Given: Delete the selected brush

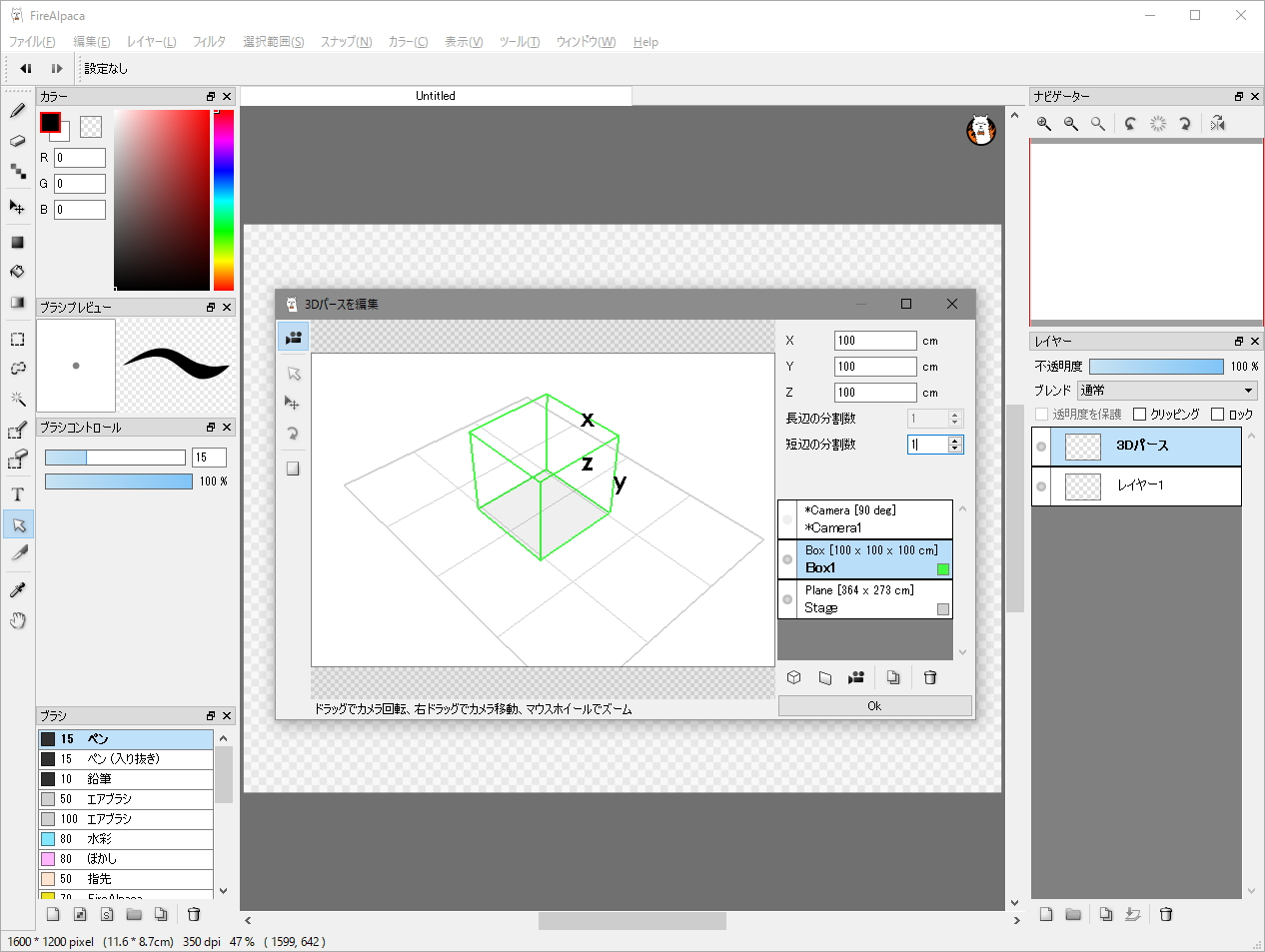Looking at the screenshot, I should point(194,914).
